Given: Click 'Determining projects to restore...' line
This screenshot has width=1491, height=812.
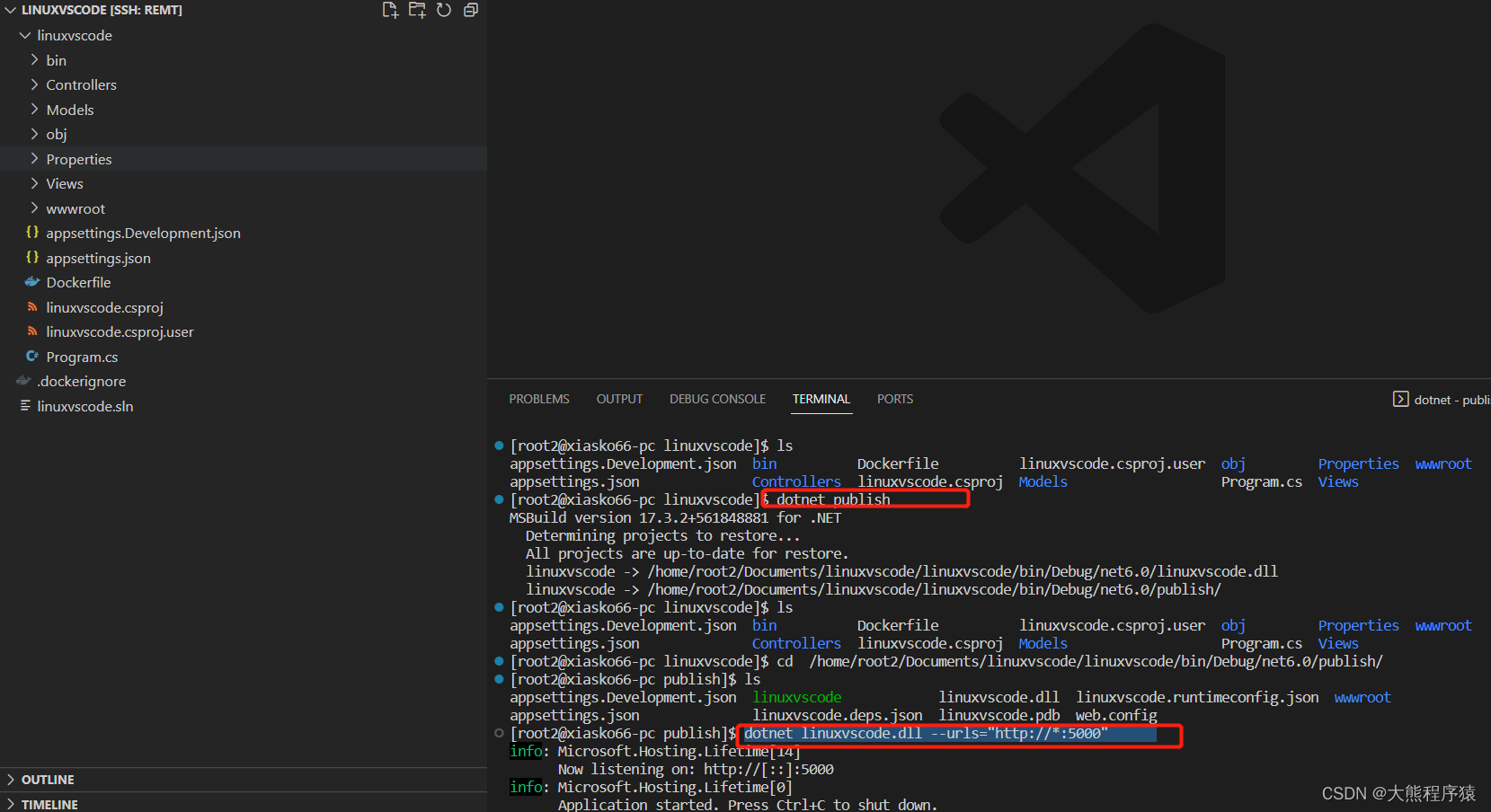Looking at the screenshot, I should tap(662, 535).
